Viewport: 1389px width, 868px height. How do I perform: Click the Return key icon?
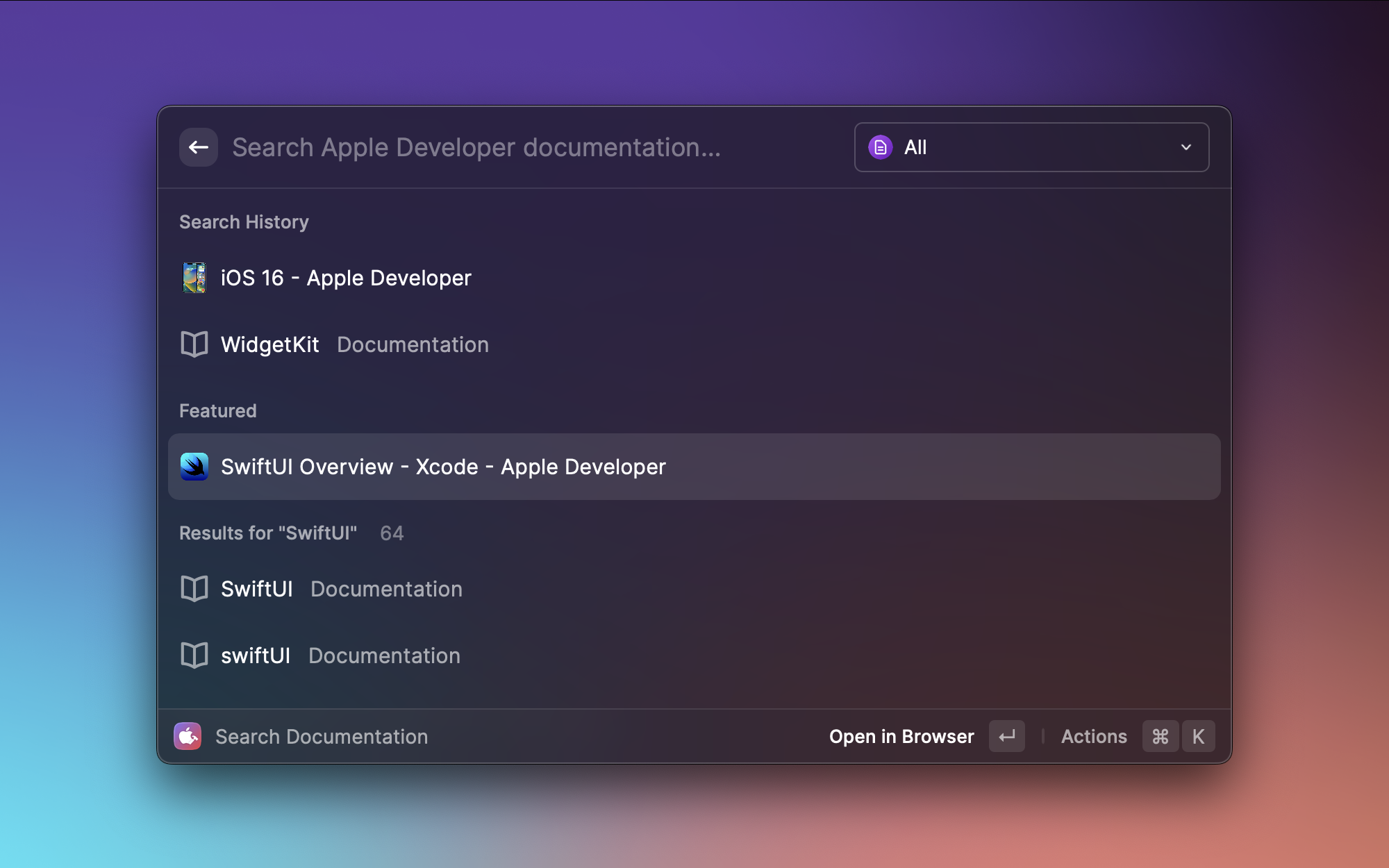(1006, 736)
